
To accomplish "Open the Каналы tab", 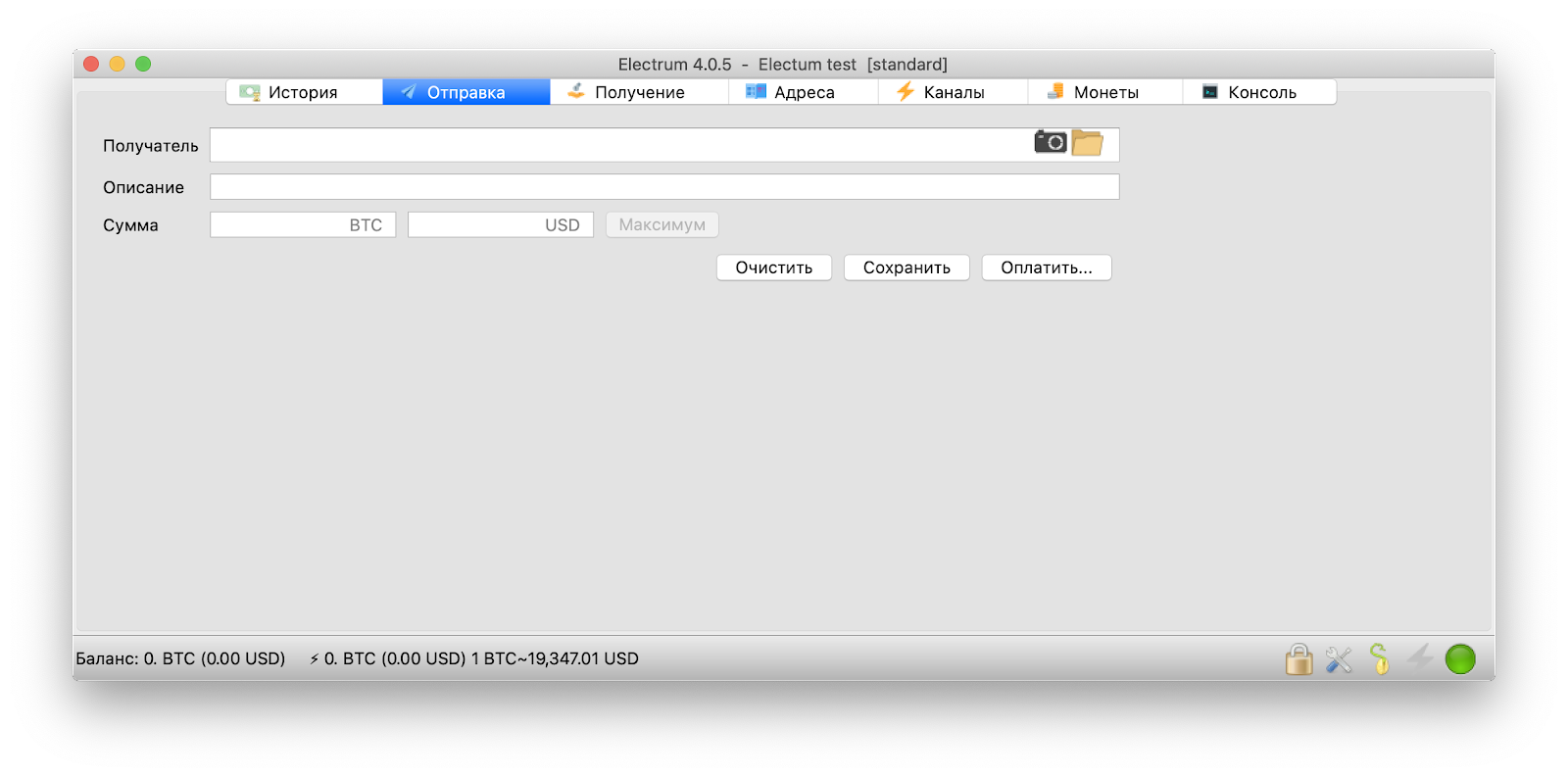I will [953, 92].
